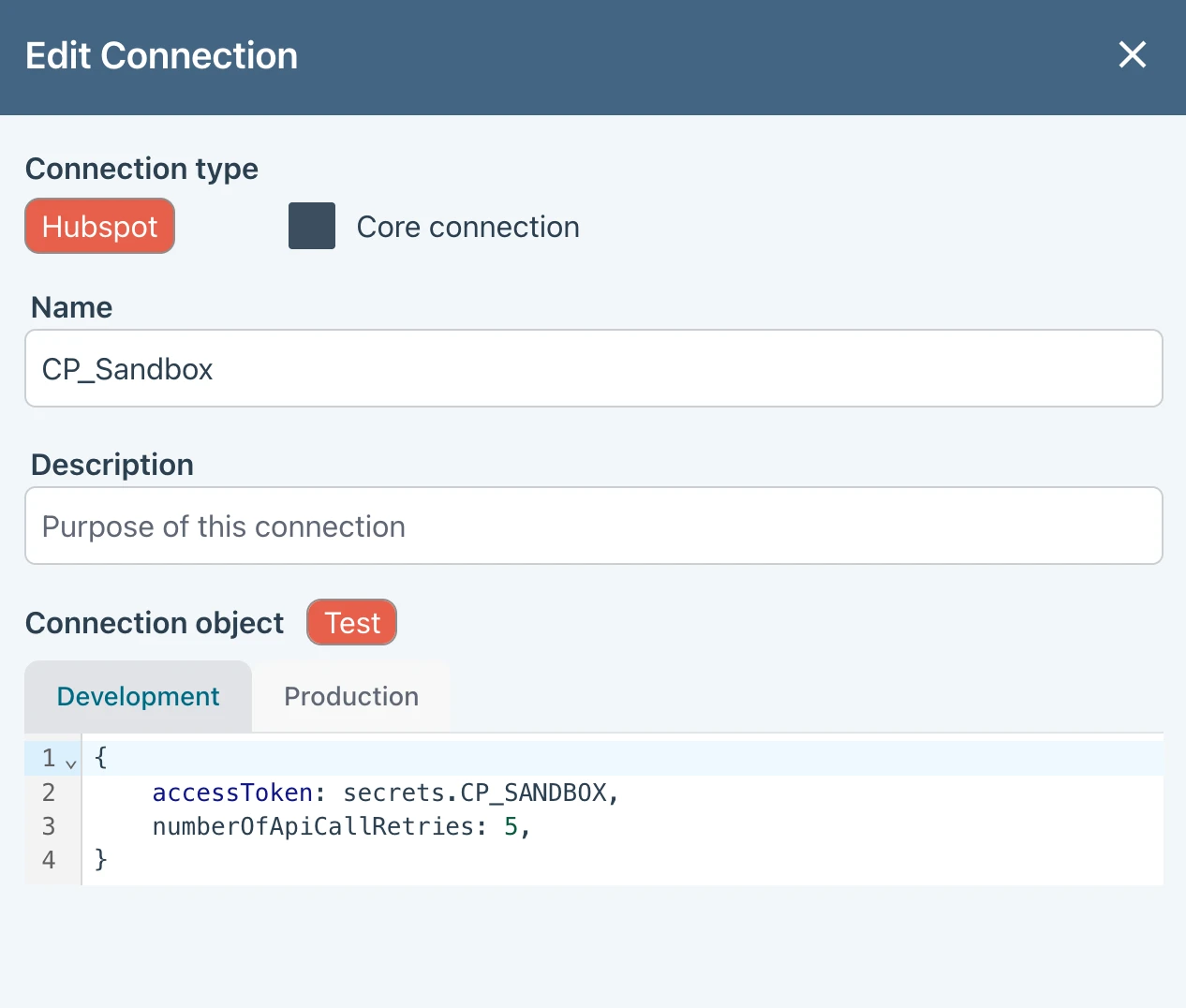Click into the Description input field
The height and width of the screenshot is (1008, 1186).
click(x=593, y=526)
